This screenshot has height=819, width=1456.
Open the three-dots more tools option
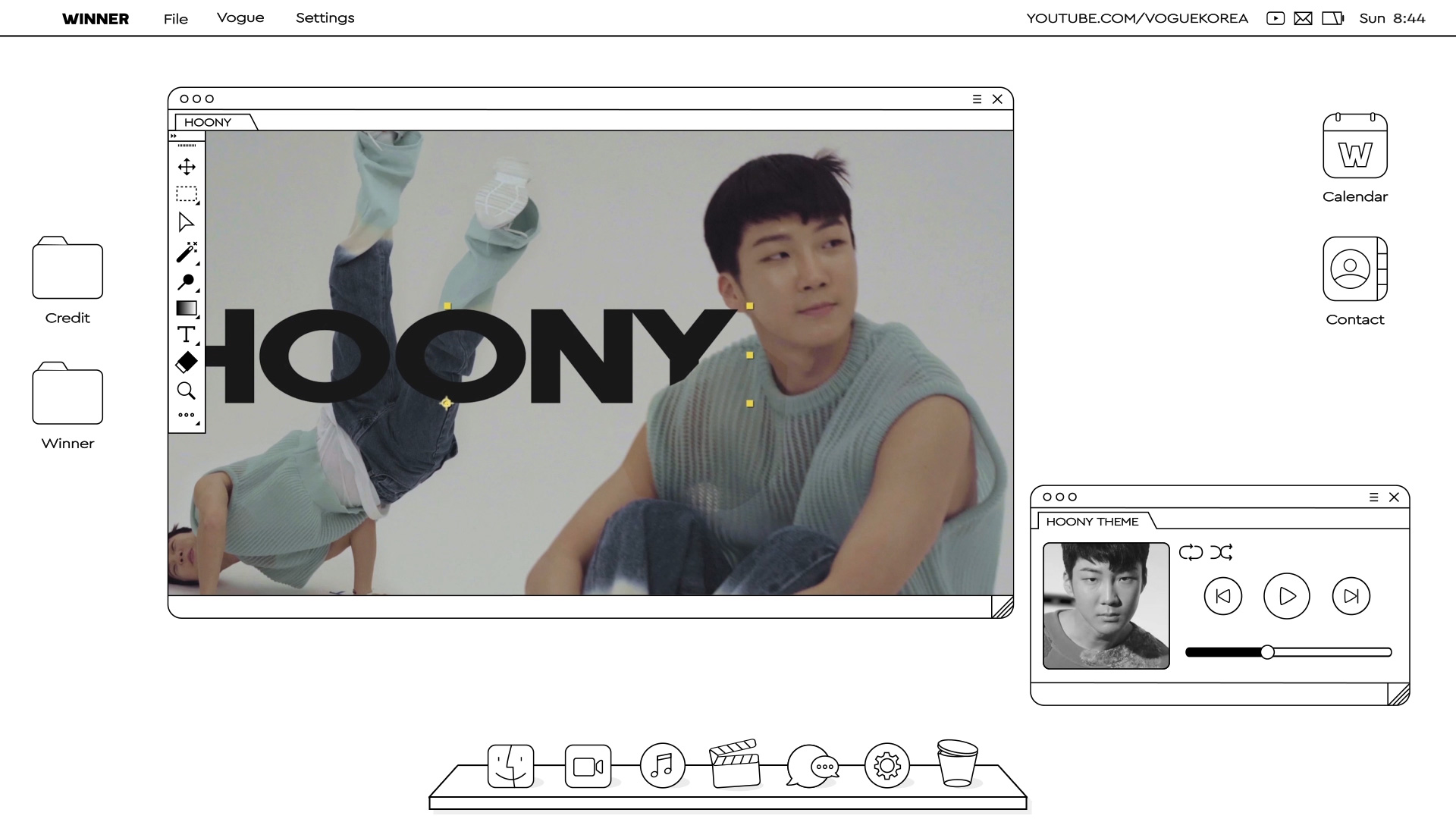(x=187, y=415)
